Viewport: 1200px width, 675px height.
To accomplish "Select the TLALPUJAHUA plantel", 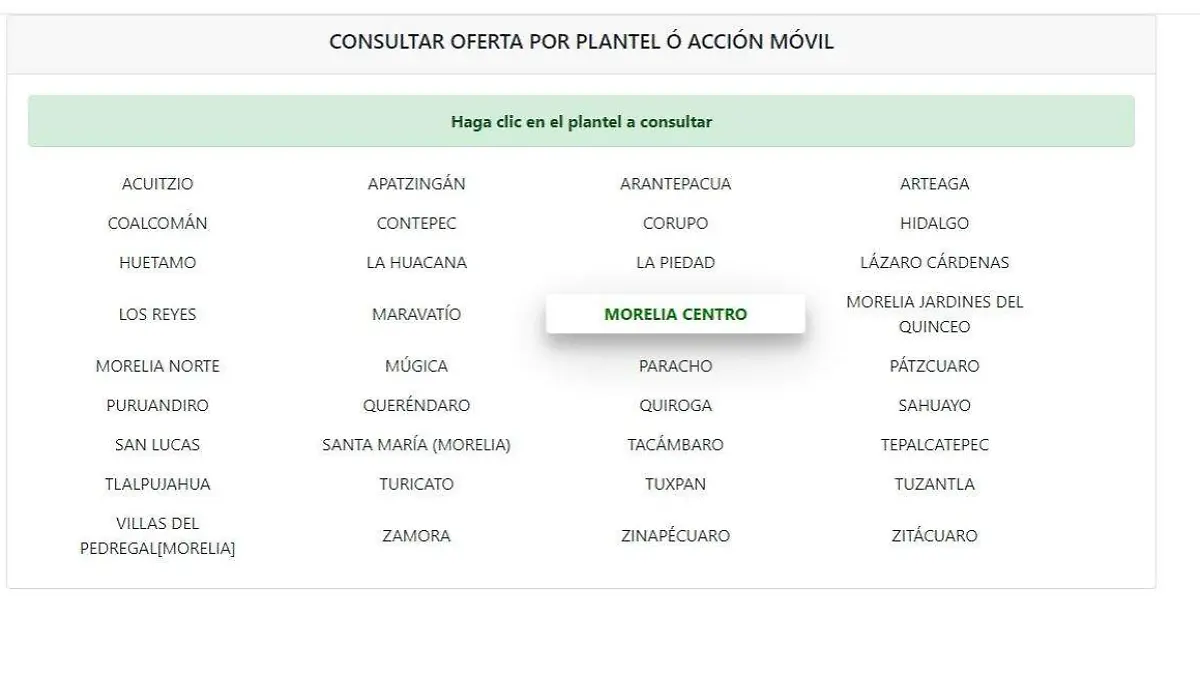I will pyautogui.click(x=157, y=484).
